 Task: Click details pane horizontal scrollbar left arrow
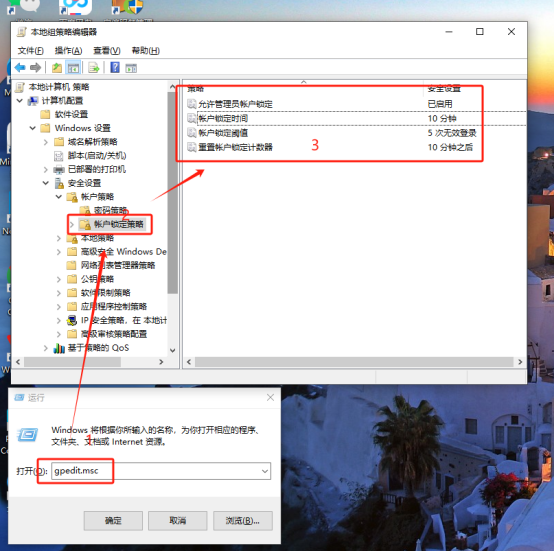189,362
